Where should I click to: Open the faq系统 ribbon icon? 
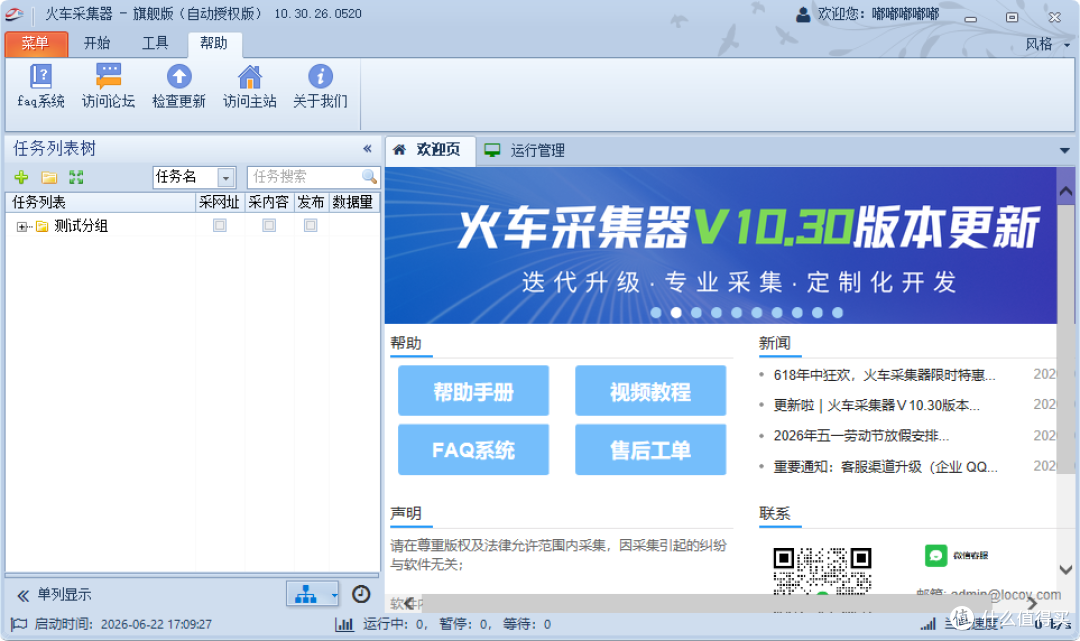pos(41,76)
